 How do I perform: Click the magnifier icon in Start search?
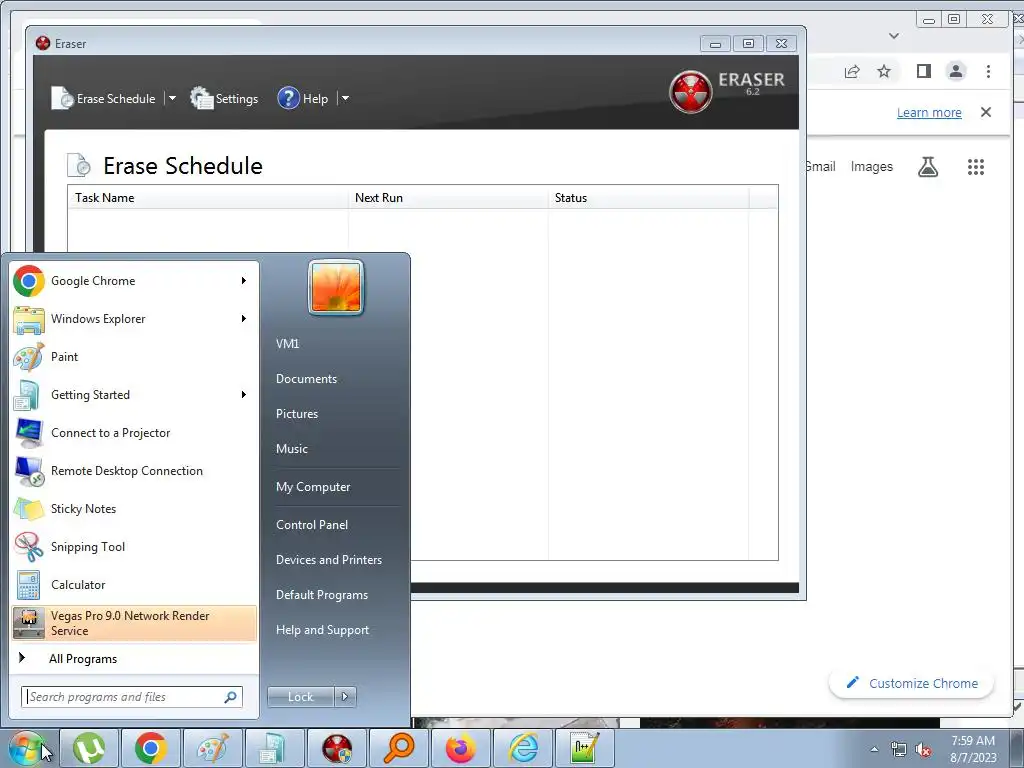(x=231, y=697)
